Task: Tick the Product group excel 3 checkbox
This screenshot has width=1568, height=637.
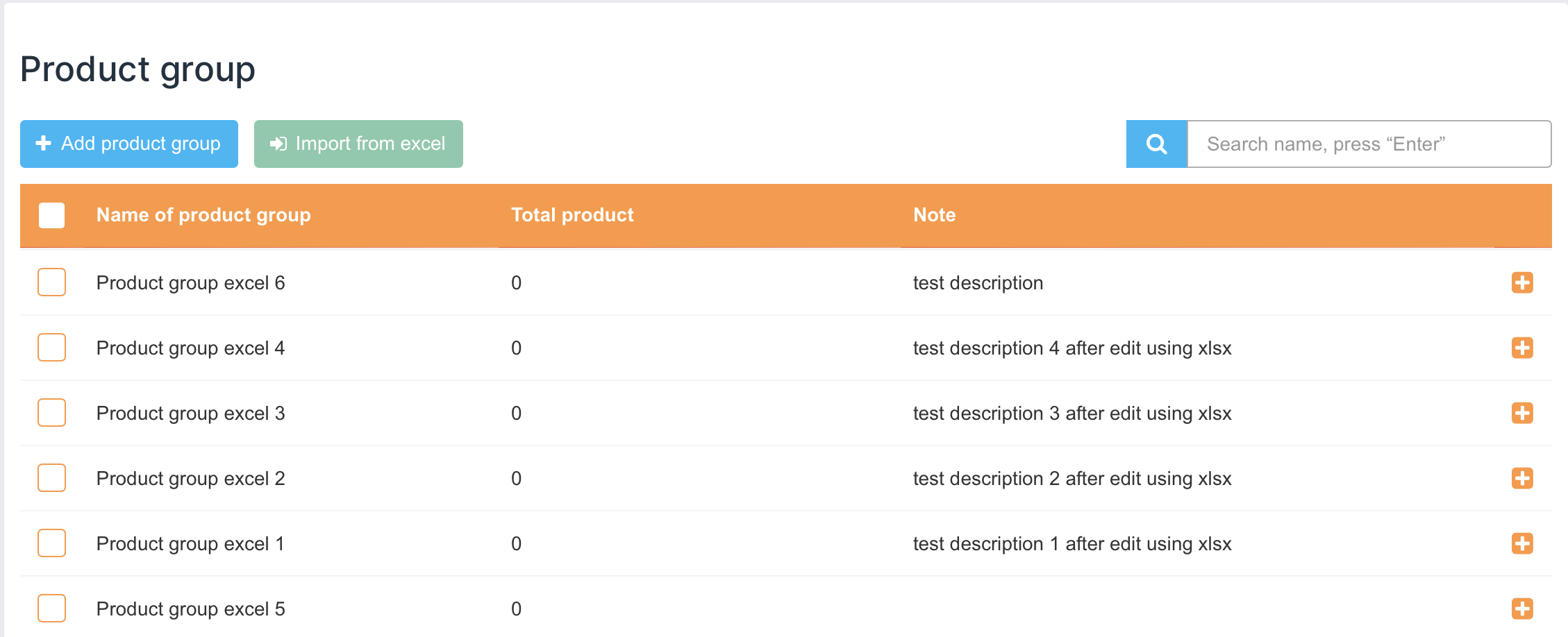Action: (52, 413)
